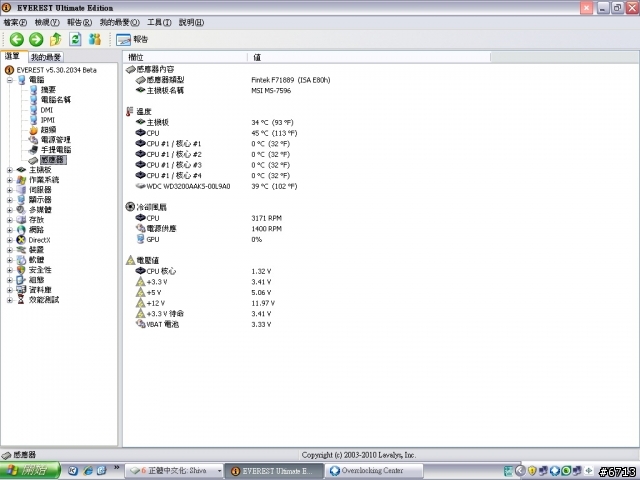This screenshot has width=640, height=480.
Task: Select the Portable Computer (手提電腦) icon
Action: click(x=34, y=150)
